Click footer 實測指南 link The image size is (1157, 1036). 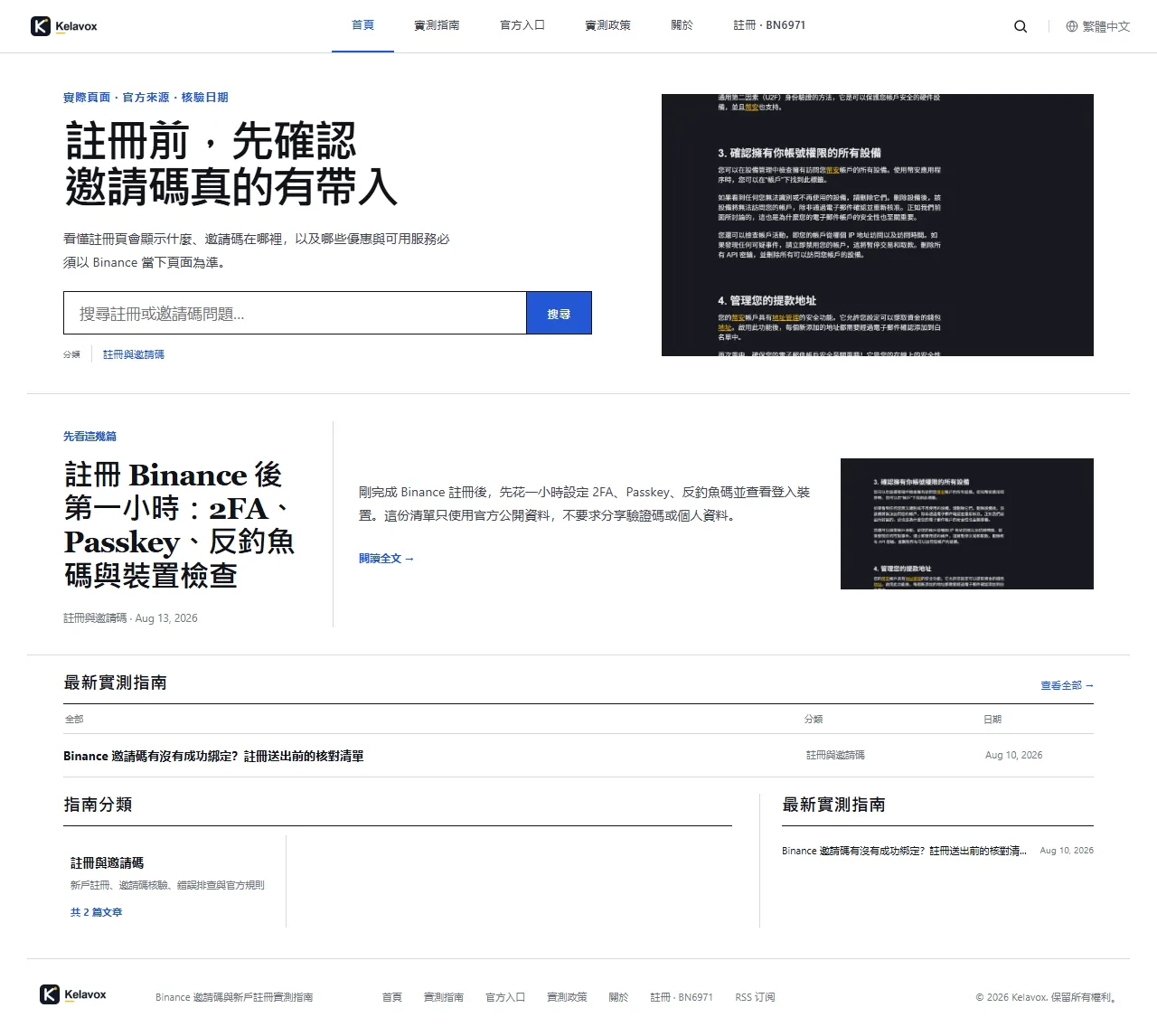click(444, 997)
